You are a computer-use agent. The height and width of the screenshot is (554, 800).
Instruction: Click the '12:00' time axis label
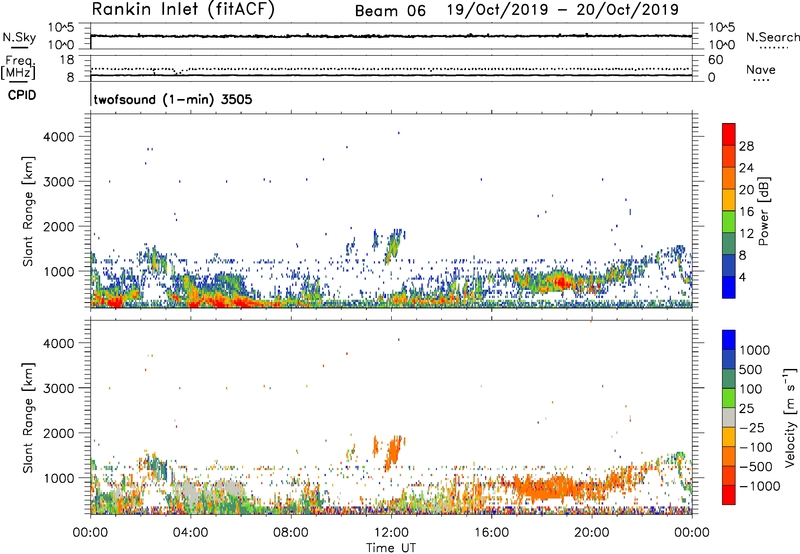(391, 533)
